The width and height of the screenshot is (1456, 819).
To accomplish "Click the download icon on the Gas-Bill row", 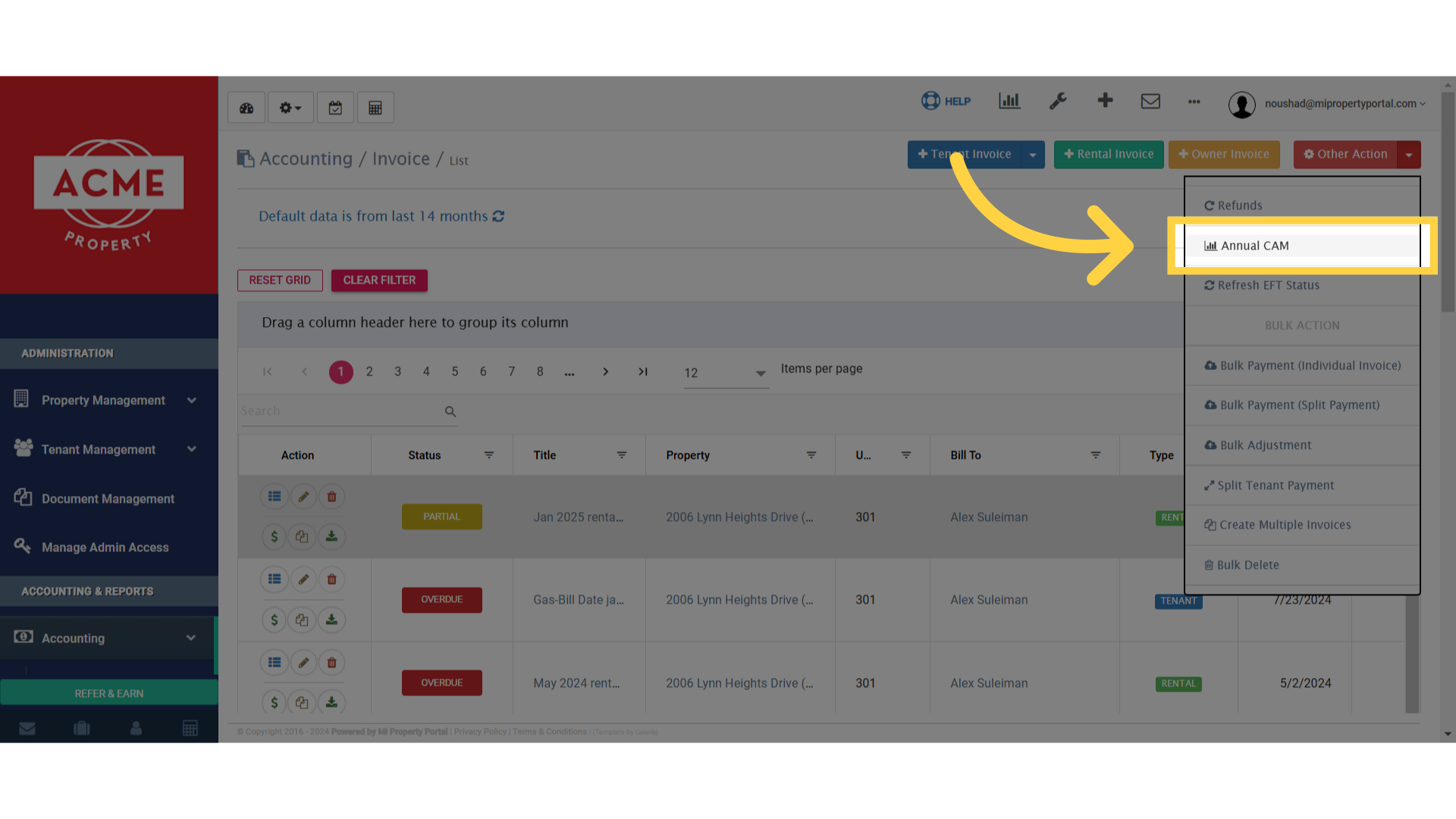I will click(331, 620).
